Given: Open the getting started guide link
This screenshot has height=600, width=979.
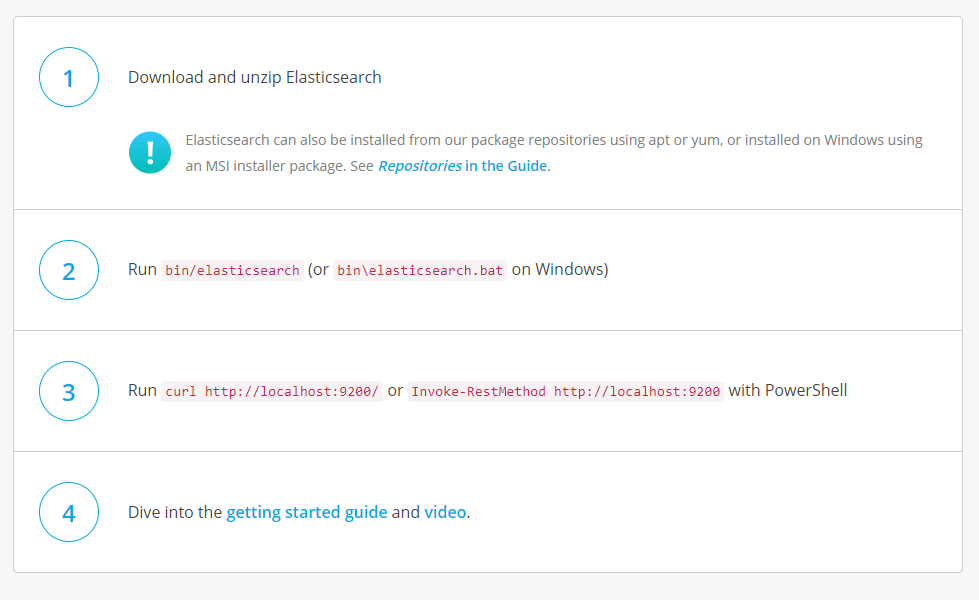Looking at the screenshot, I should tap(307, 513).
